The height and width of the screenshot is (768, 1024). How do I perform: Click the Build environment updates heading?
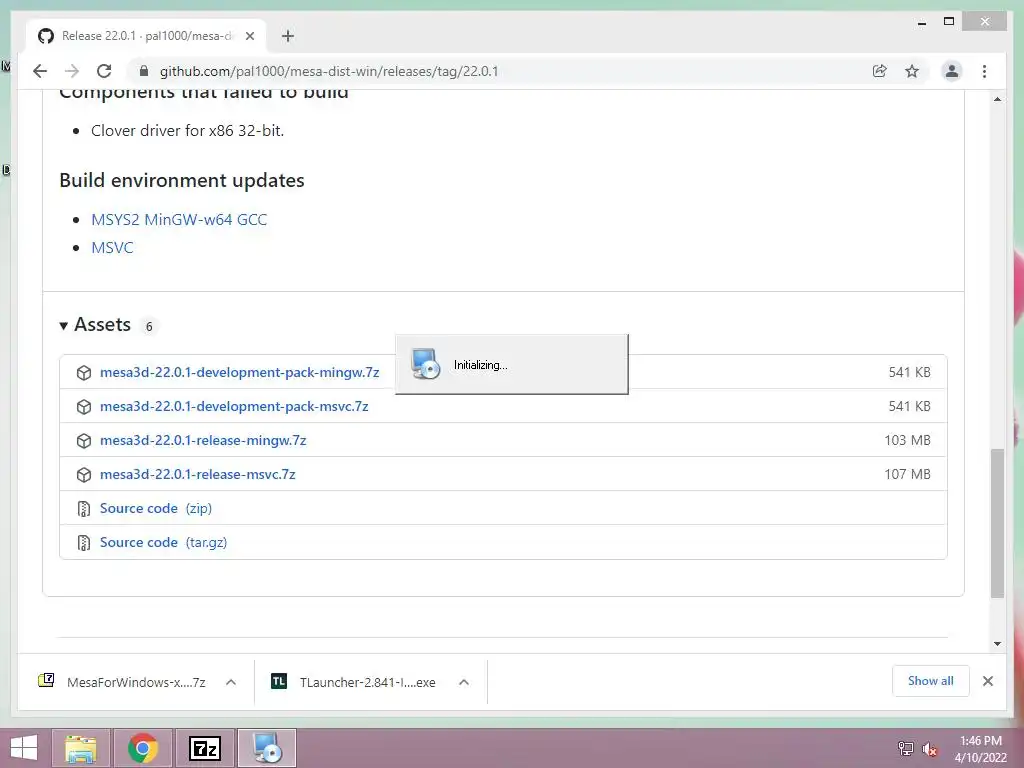182,180
